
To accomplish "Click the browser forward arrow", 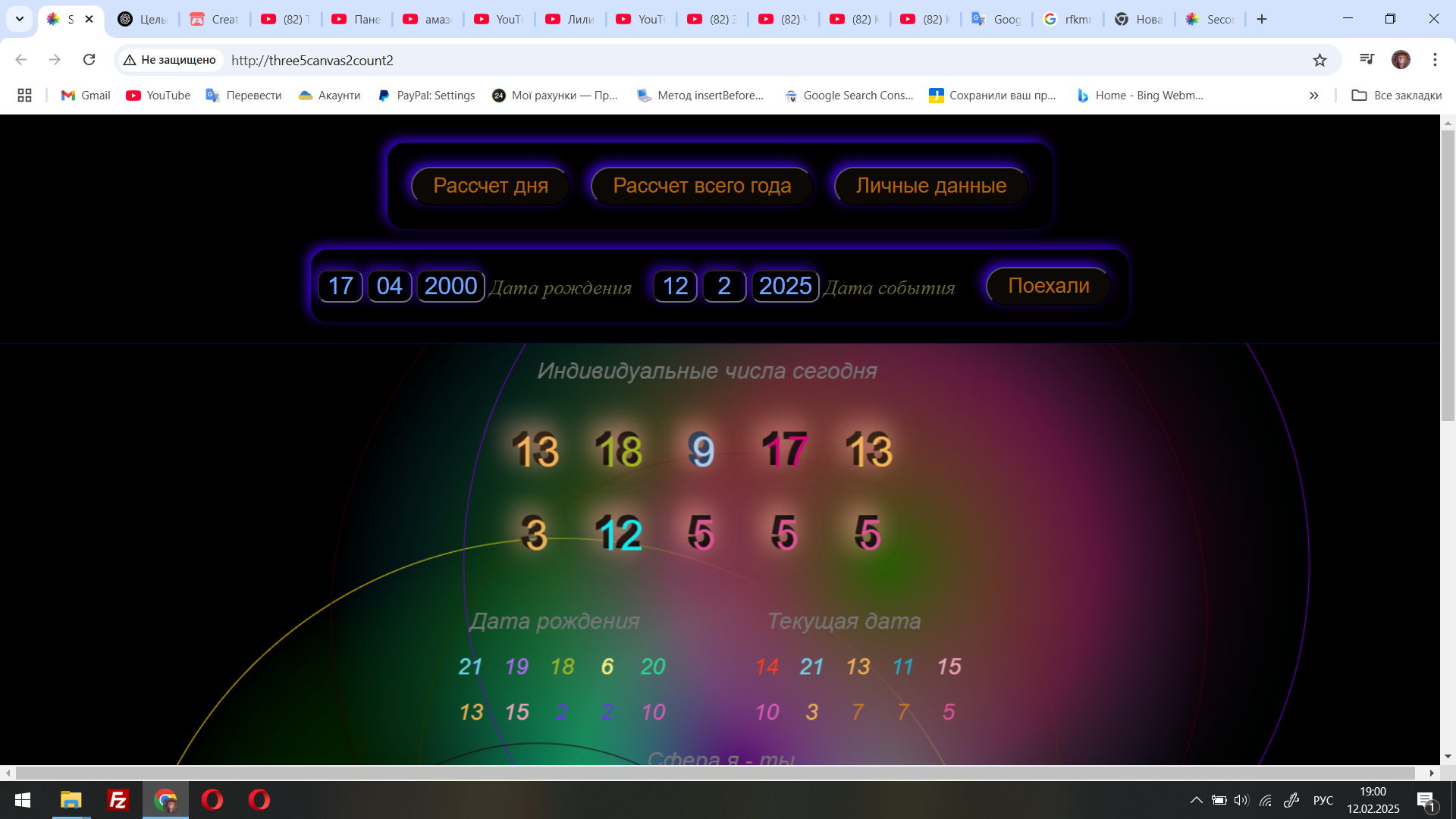I will 55,60.
